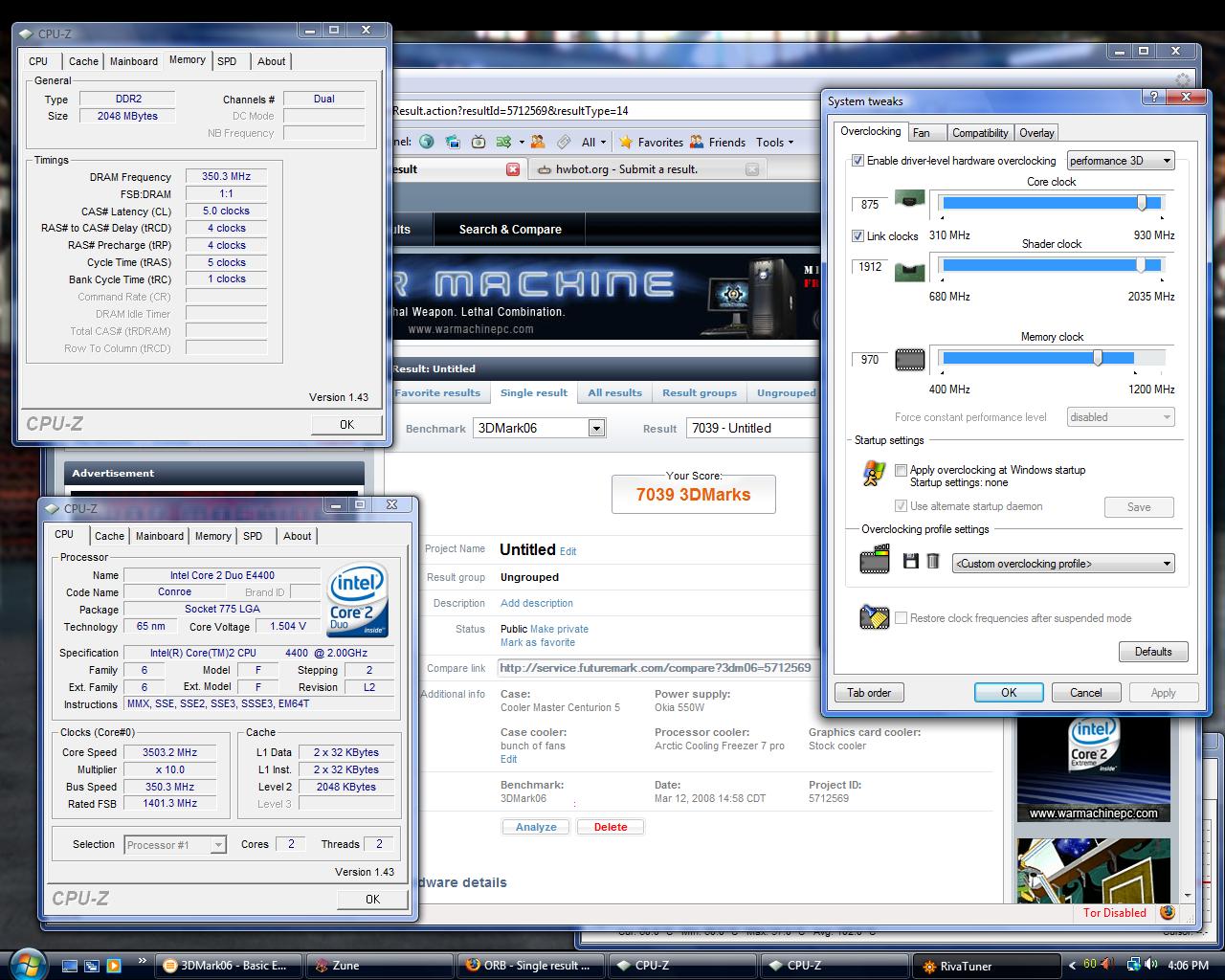Image resolution: width=1225 pixels, height=980 pixels.
Task: Open the Windows Start orb
Action: click(27, 963)
